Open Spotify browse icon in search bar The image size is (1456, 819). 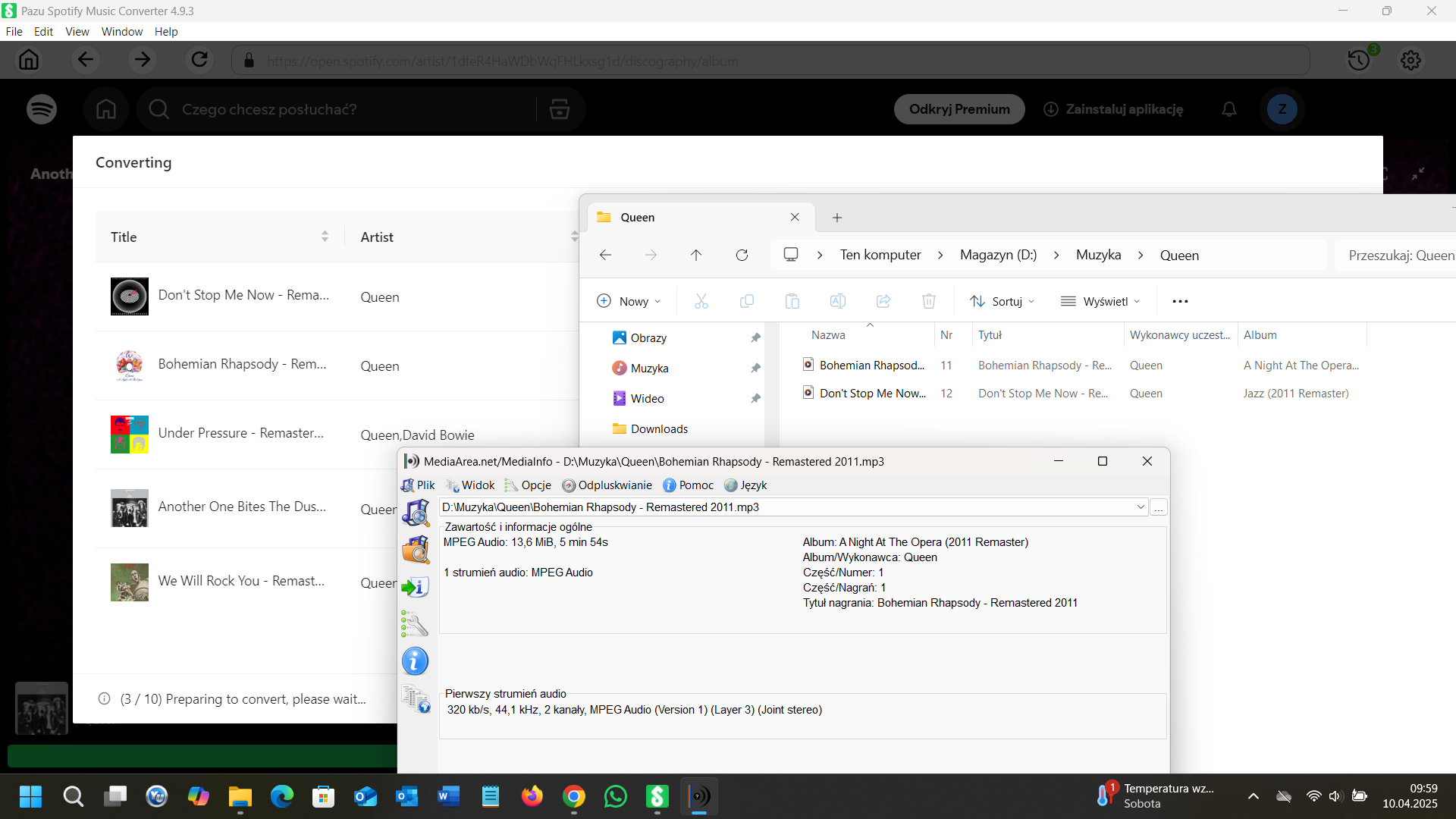[x=560, y=109]
